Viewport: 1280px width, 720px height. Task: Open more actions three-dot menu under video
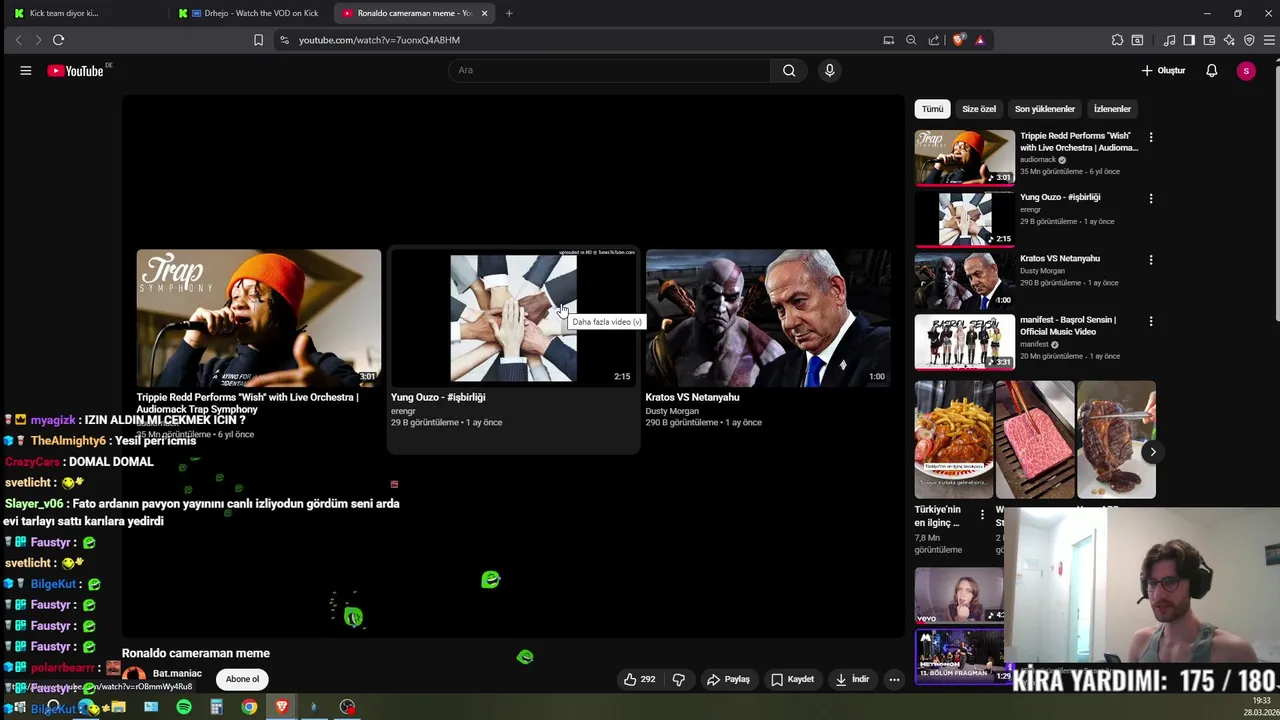[894, 679]
